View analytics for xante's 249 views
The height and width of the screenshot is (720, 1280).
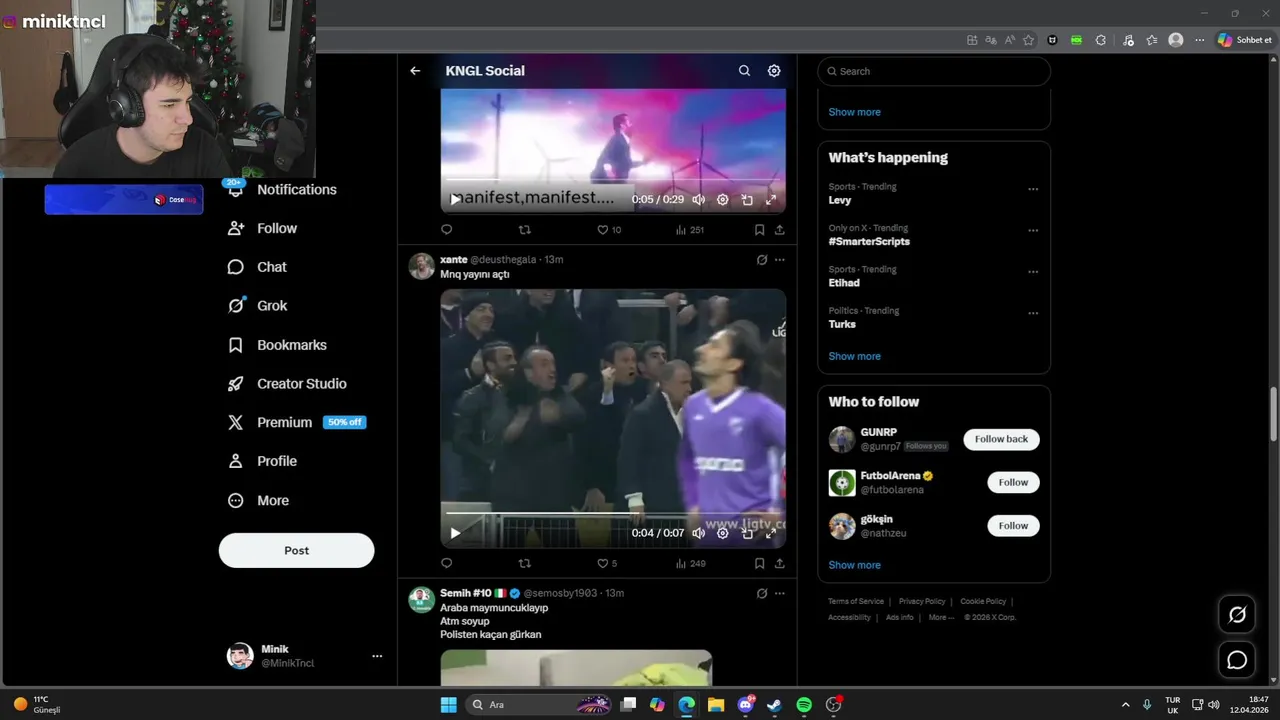coord(691,564)
